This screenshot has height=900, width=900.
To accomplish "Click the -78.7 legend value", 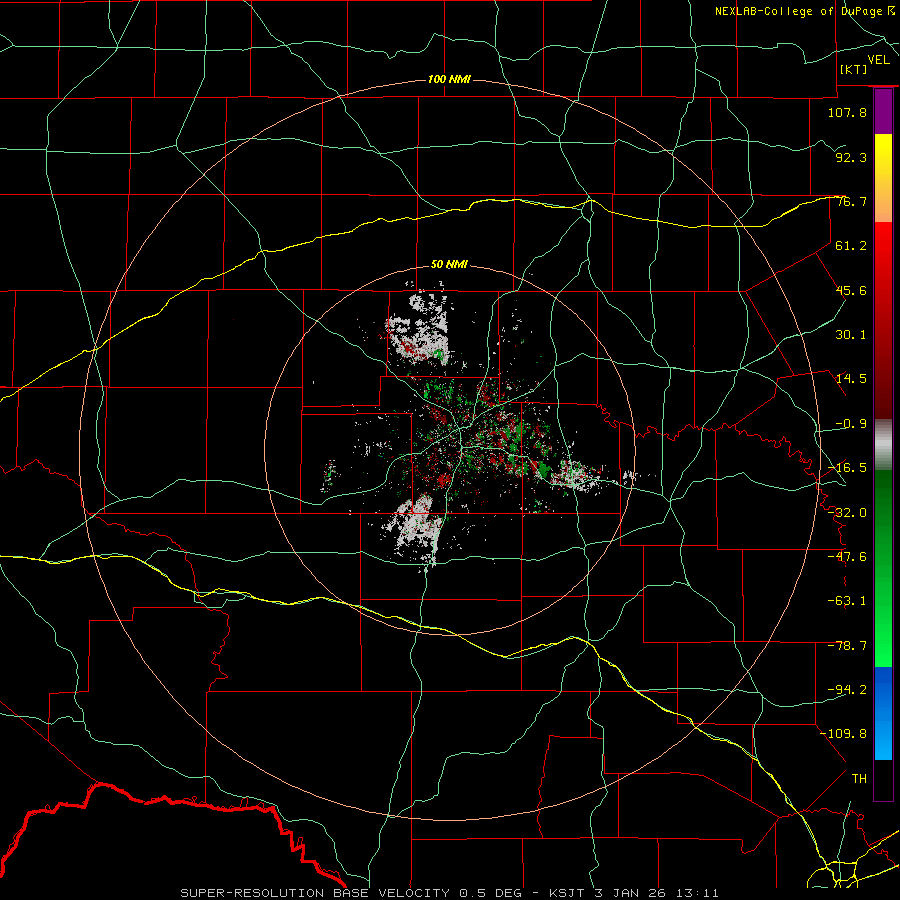I will pos(847,646).
